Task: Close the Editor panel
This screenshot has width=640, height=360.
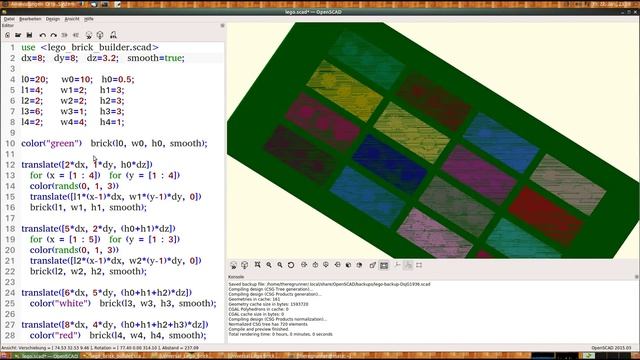Action: tap(222, 25)
